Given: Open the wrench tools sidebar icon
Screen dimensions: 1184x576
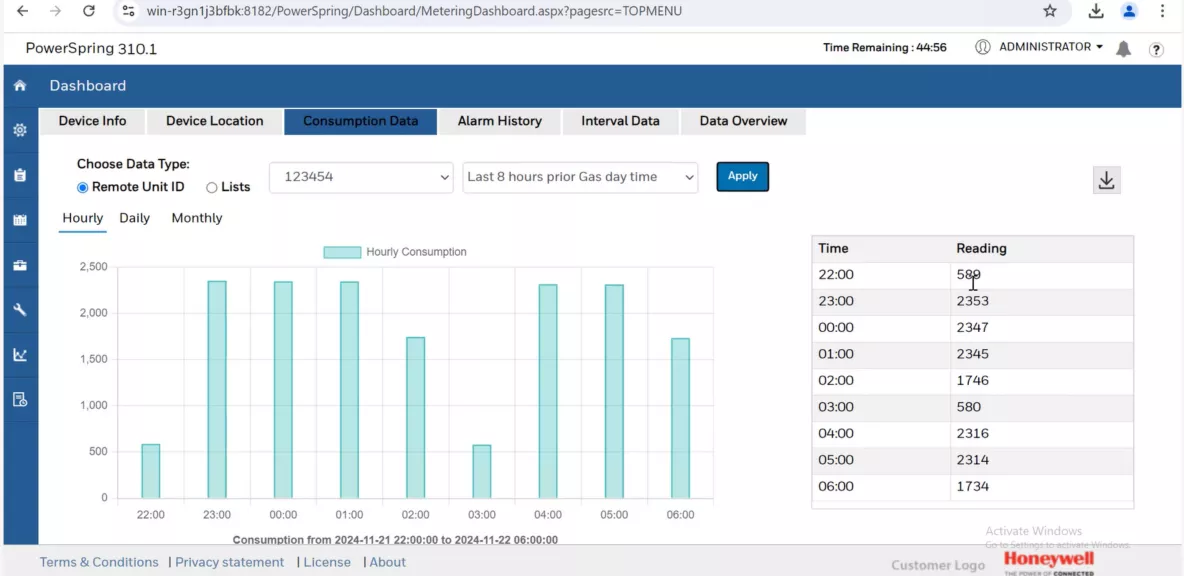Looking at the screenshot, I should (x=19, y=310).
